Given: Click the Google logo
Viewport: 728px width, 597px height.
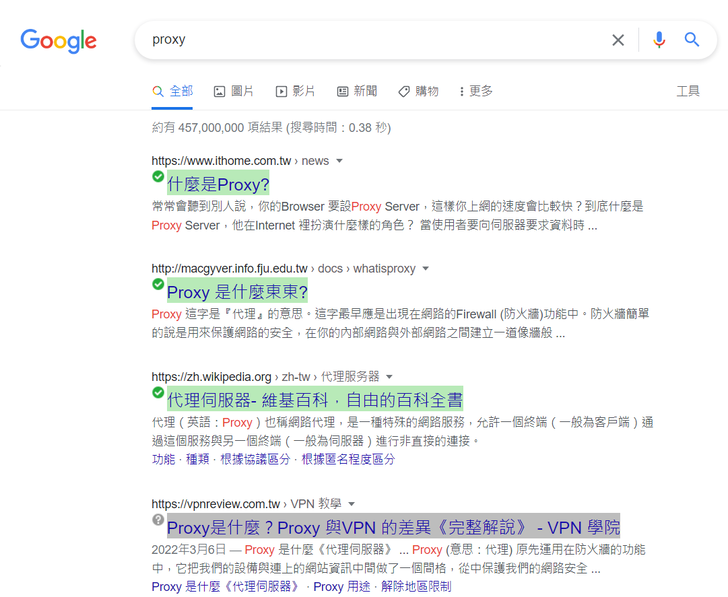Looking at the screenshot, I should point(58,41).
